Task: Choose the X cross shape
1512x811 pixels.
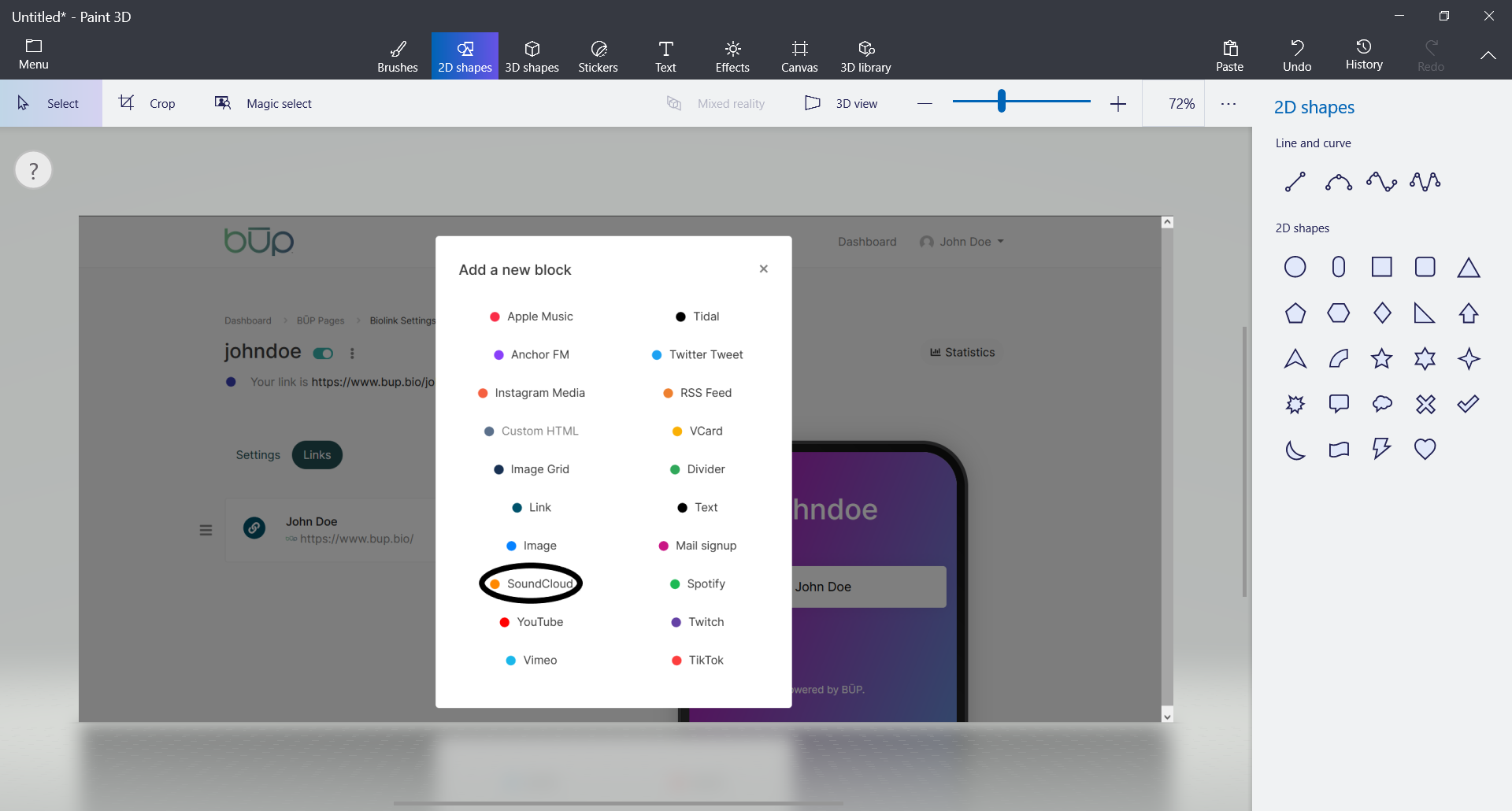Action: pos(1425,405)
